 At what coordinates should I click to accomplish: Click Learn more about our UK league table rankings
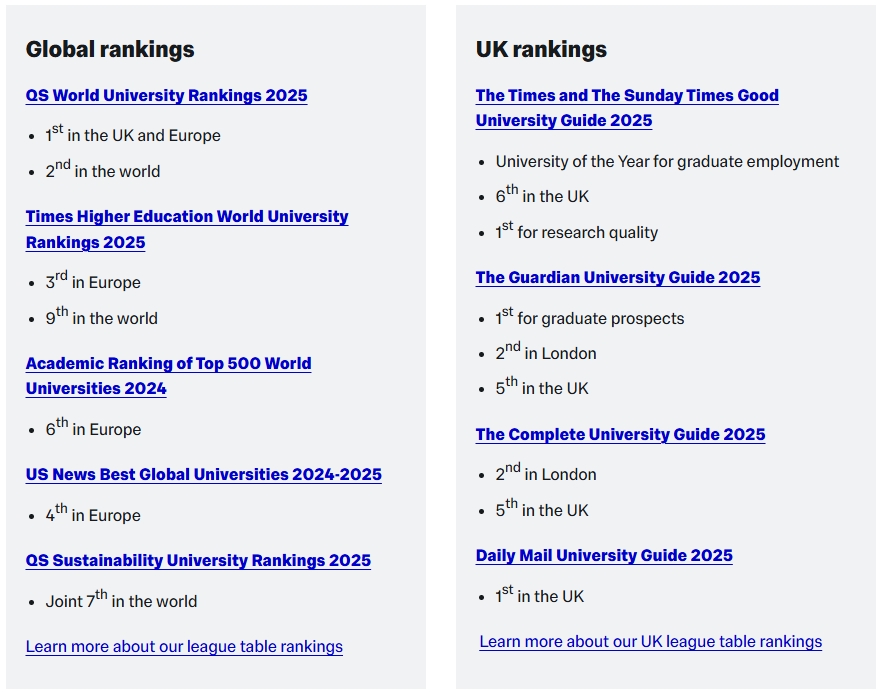tap(650, 641)
